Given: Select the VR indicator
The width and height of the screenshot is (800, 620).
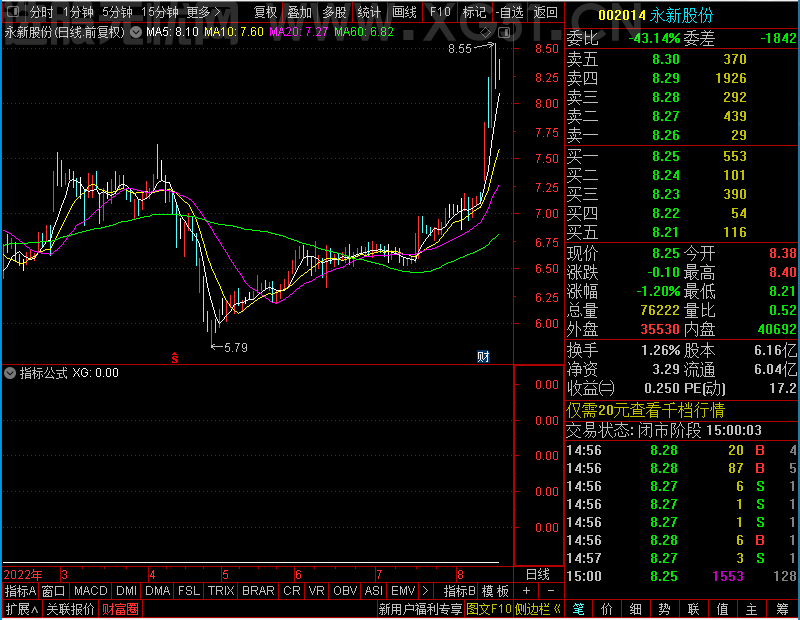Looking at the screenshot, I should coord(316,591).
